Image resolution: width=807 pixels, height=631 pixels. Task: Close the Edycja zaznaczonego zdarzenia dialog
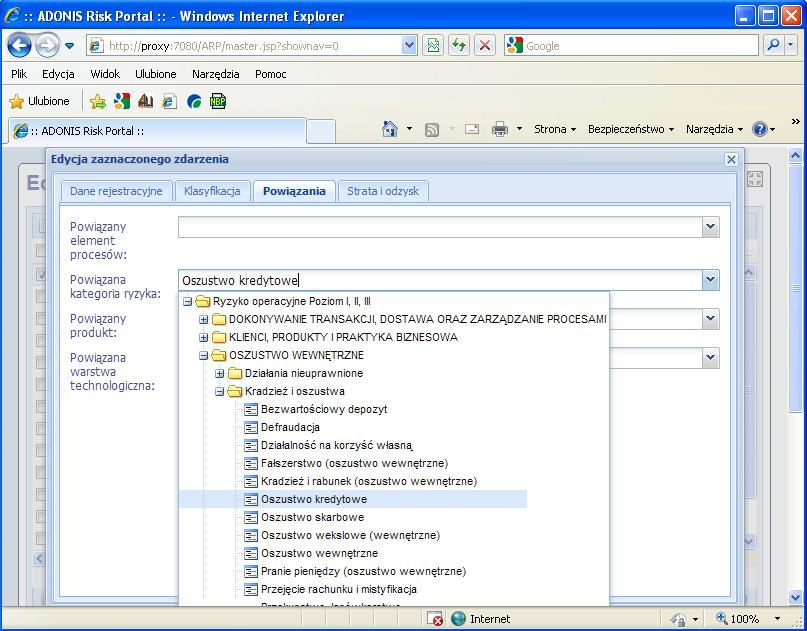pos(731,160)
